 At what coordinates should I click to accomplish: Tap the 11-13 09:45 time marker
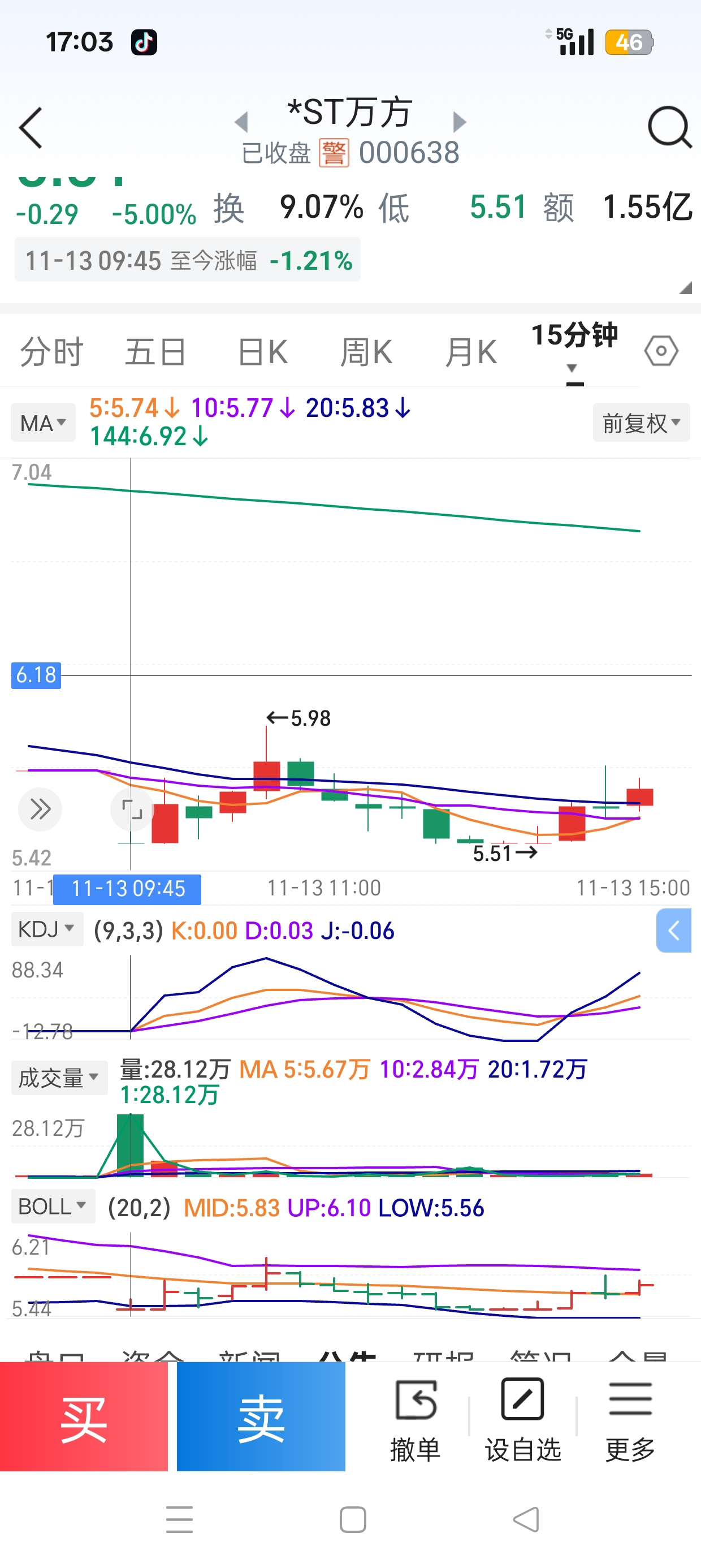(127, 889)
